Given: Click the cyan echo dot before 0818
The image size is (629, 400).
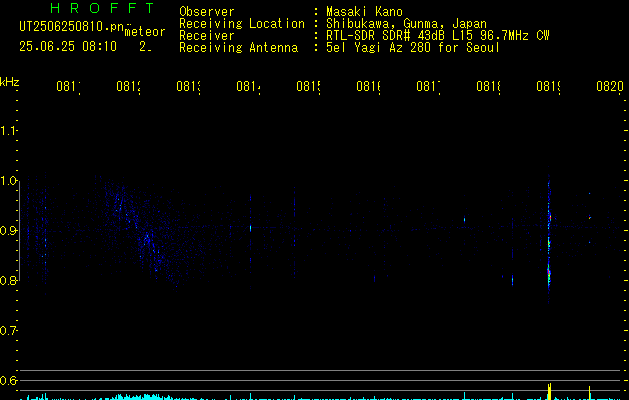Looking at the screenshot, I should click(465, 219).
